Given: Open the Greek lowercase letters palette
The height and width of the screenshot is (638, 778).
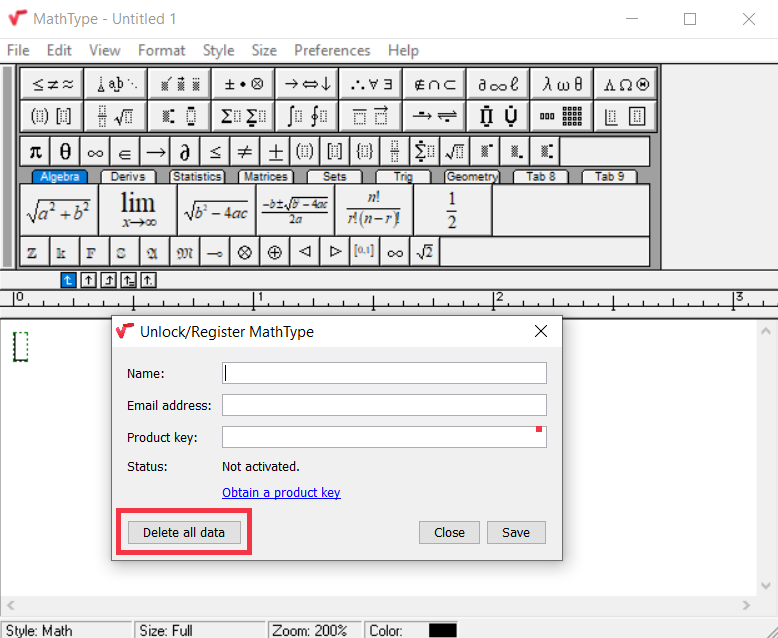Looking at the screenshot, I should [x=563, y=84].
